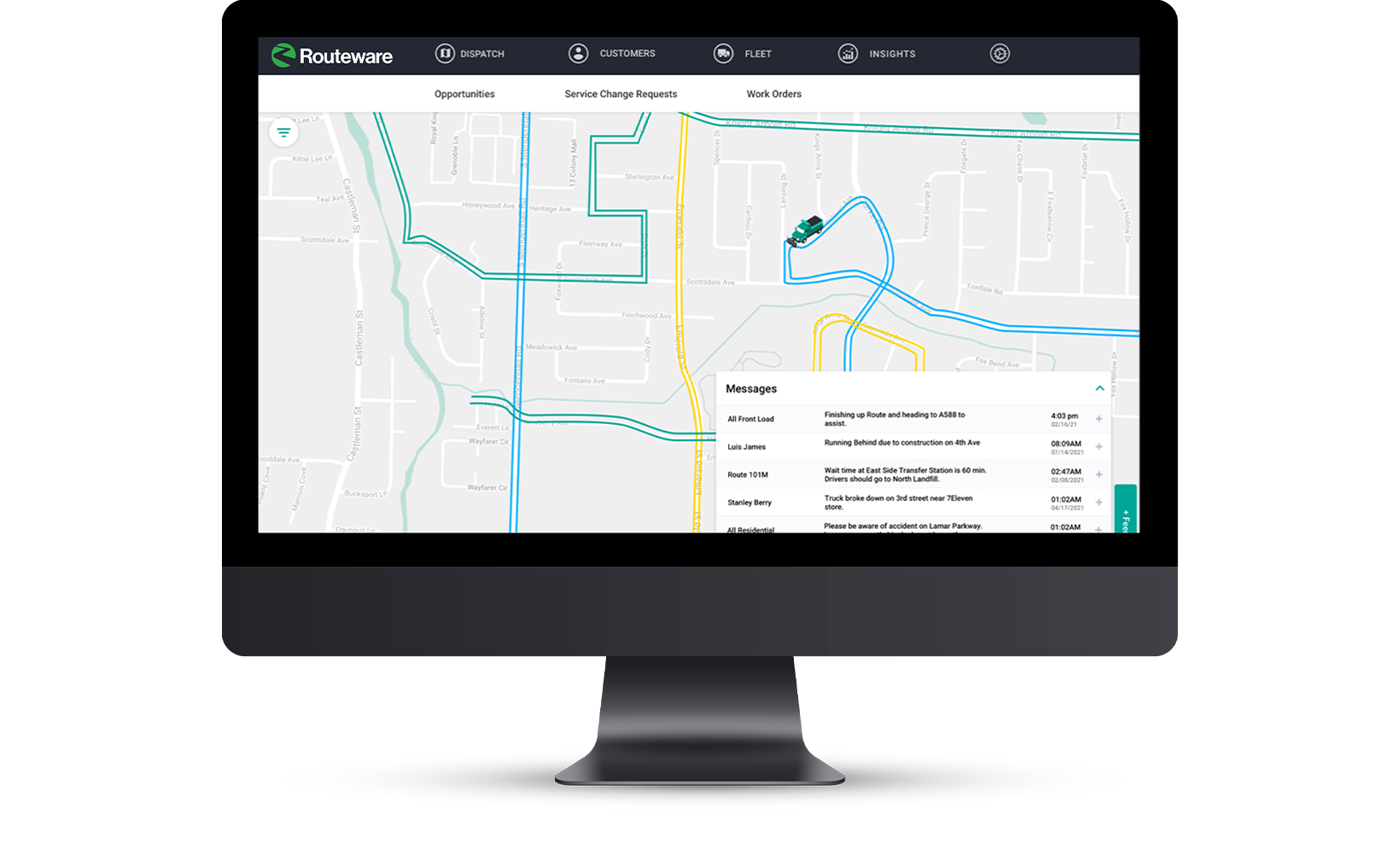Click the Luis James sender name
This screenshot has width=1400, height=843.
[x=746, y=447]
